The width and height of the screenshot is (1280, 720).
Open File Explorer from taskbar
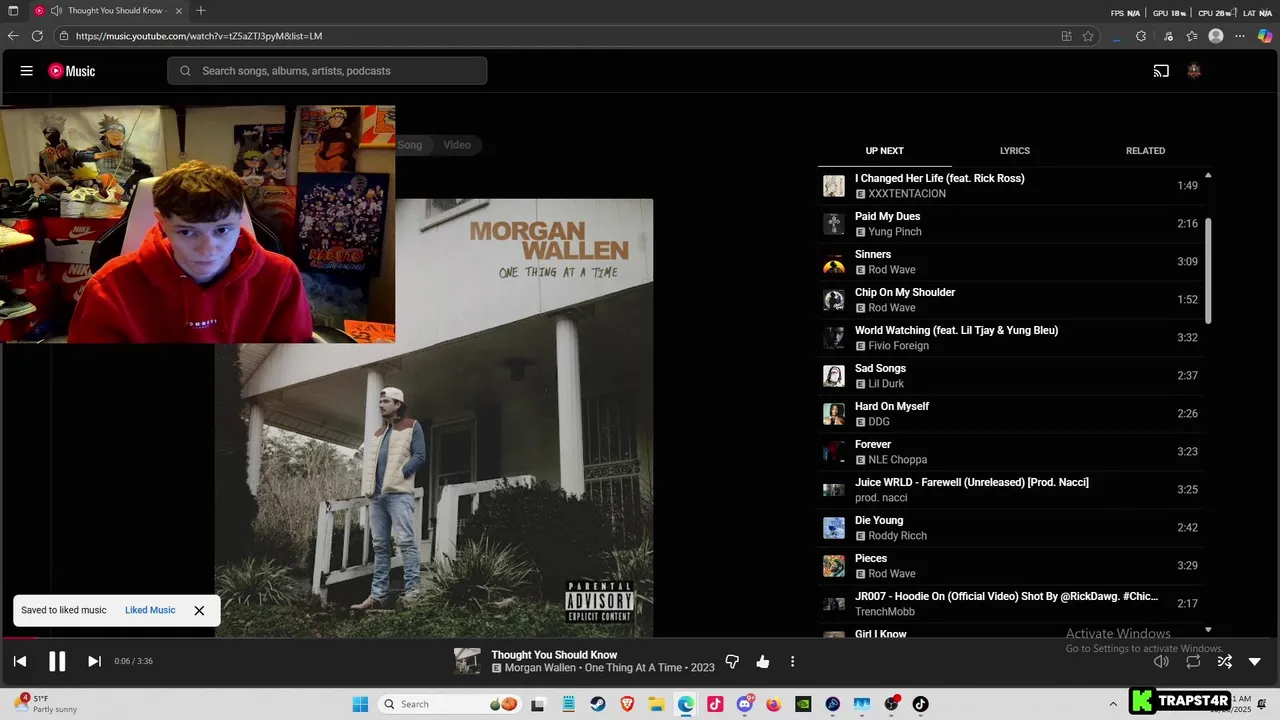[656, 704]
